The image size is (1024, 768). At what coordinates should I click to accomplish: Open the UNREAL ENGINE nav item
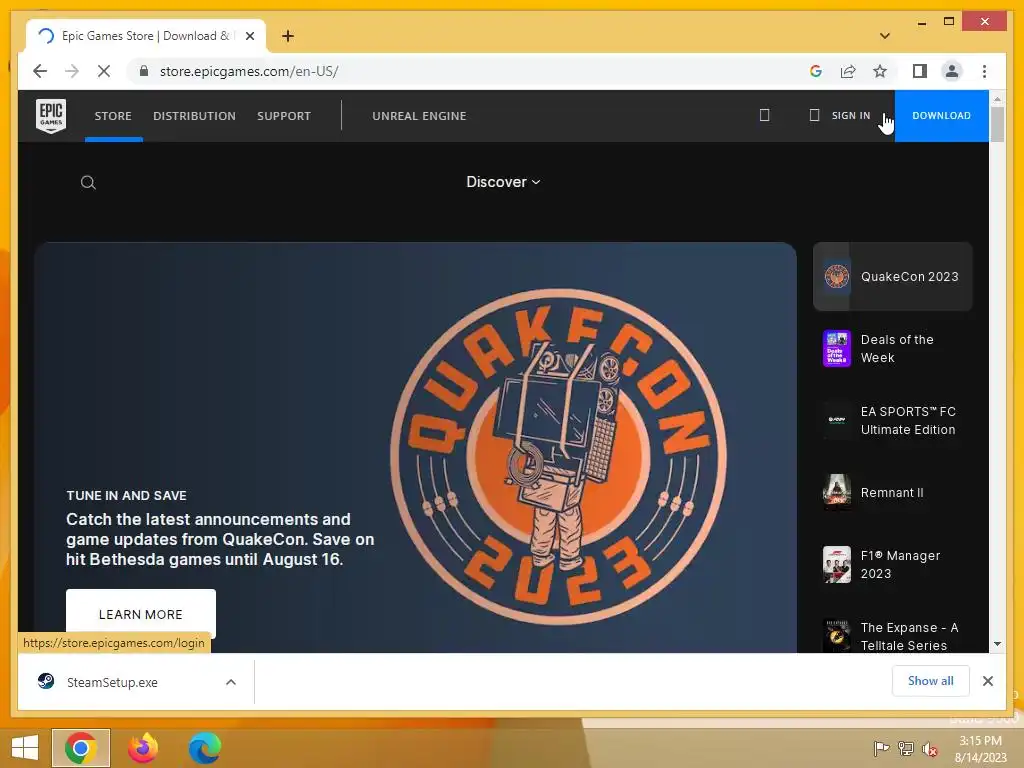419,116
